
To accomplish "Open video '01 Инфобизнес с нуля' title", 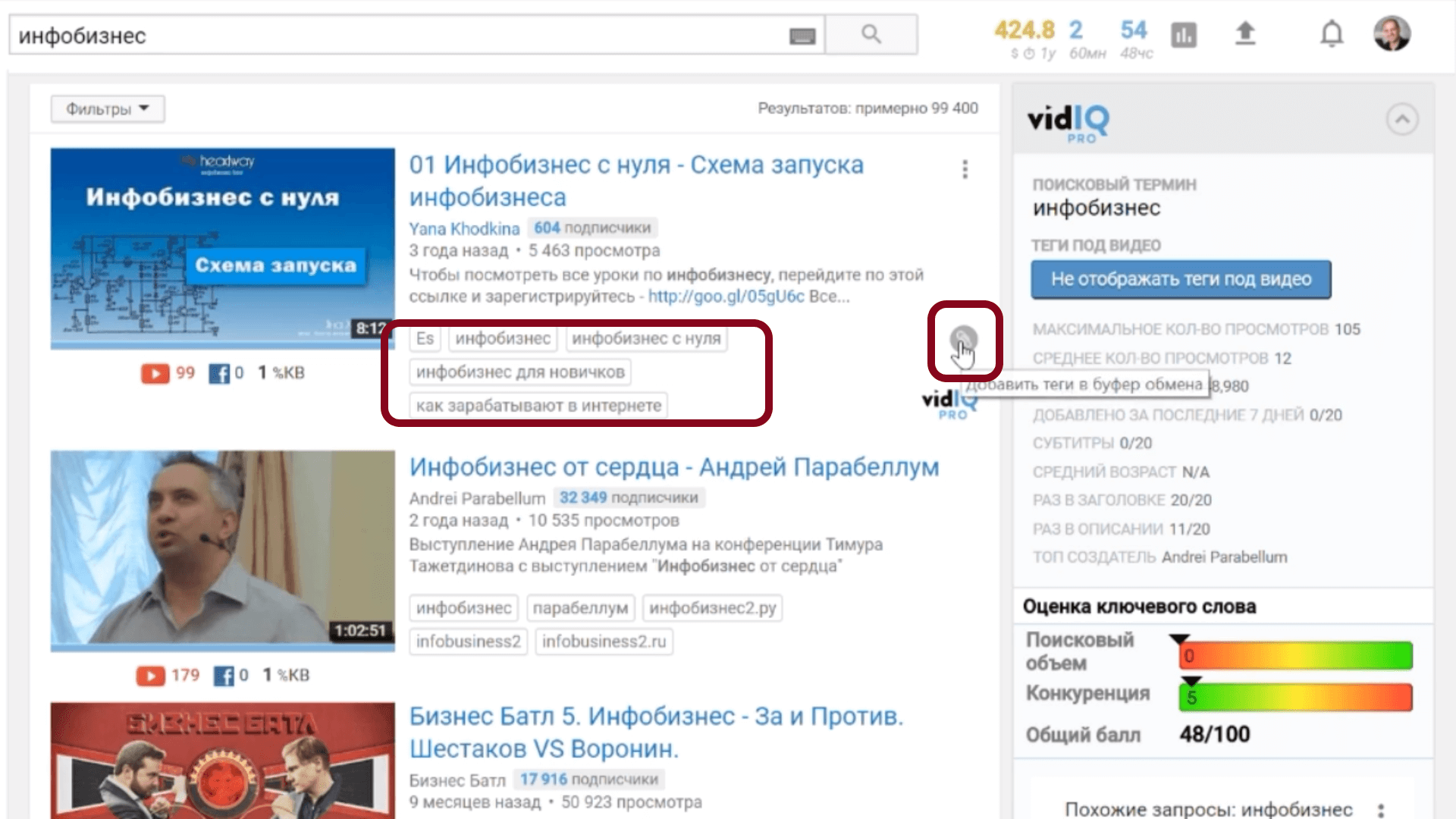I will (636, 180).
